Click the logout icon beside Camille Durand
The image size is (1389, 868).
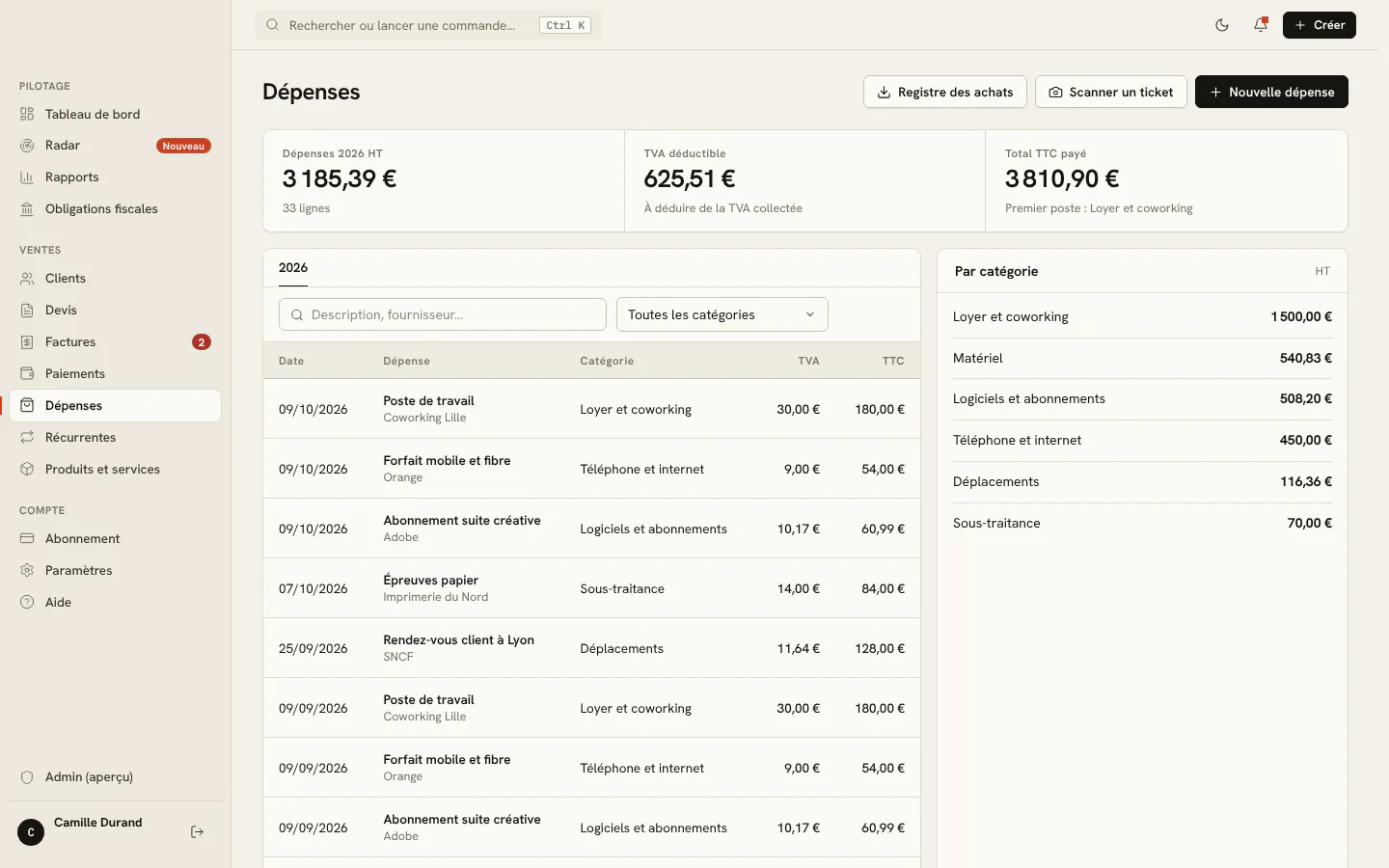[197, 831]
